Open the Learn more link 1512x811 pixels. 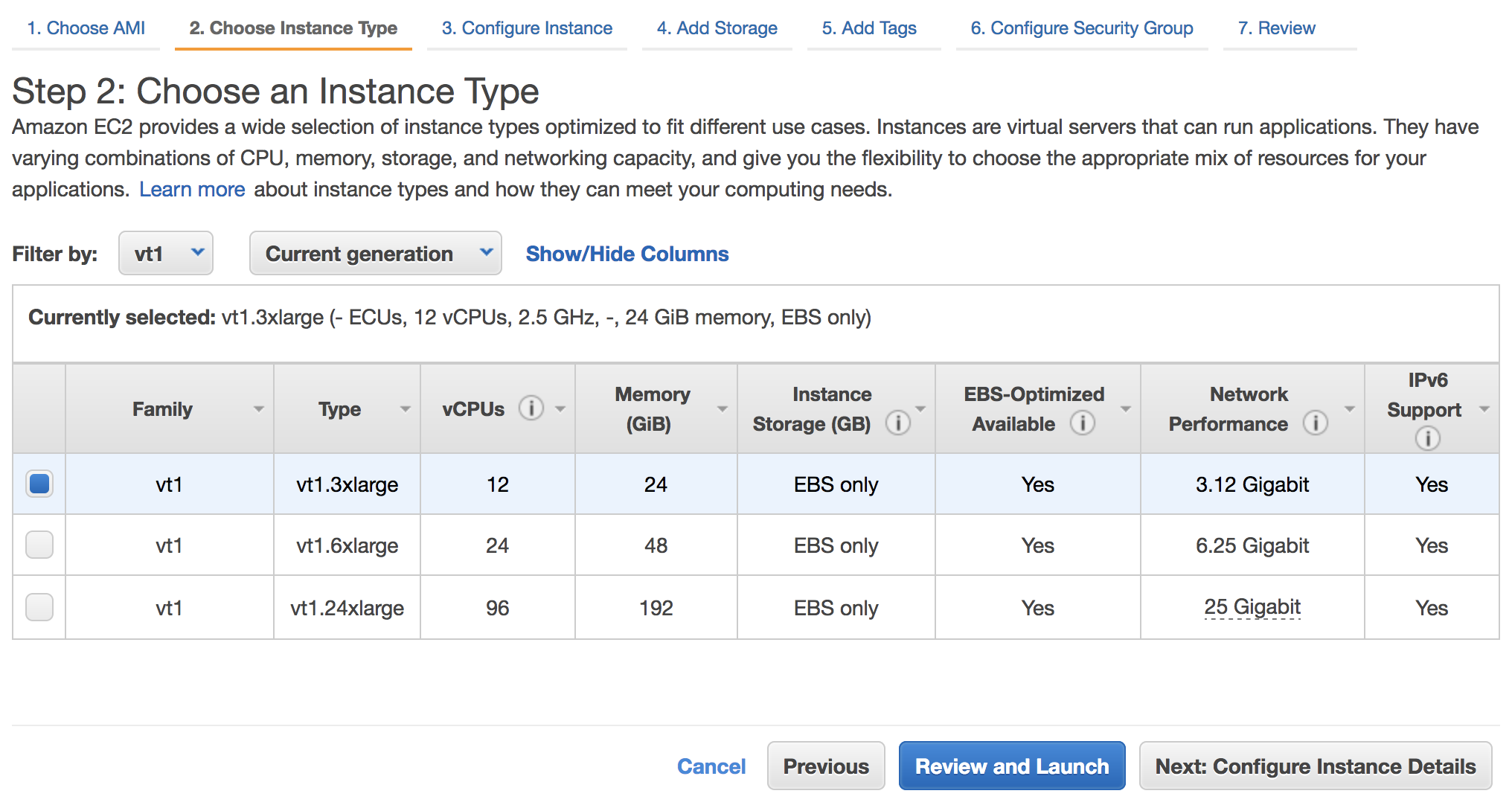click(x=192, y=190)
